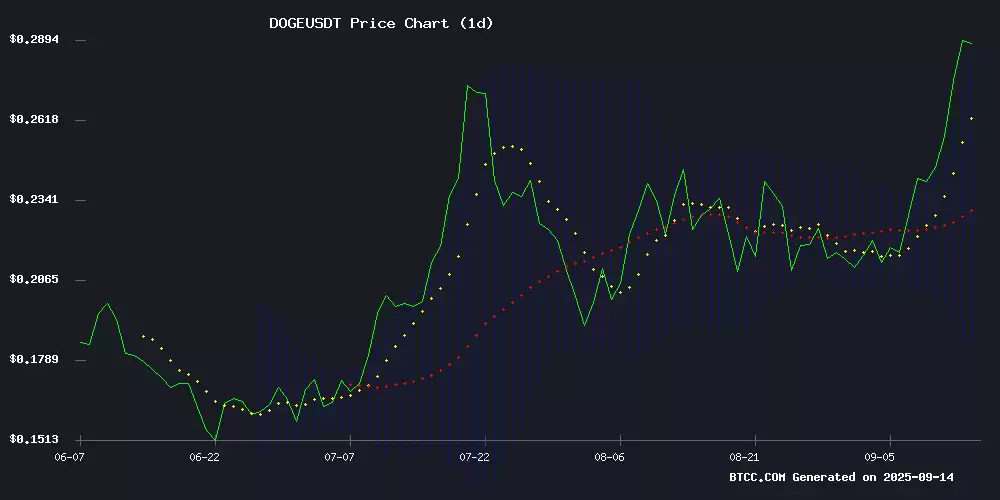Image resolution: width=1000 pixels, height=500 pixels.
Task: Click the 07-22 date marker
Action: [x=475, y=457]
